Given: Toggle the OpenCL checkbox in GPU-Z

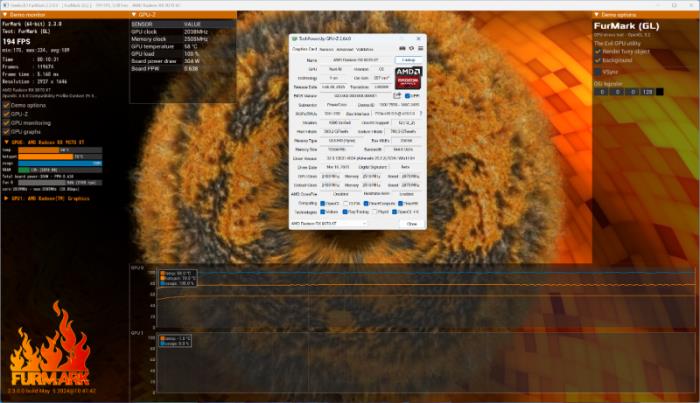Looking at the screenshot, I should click(323, 204).
